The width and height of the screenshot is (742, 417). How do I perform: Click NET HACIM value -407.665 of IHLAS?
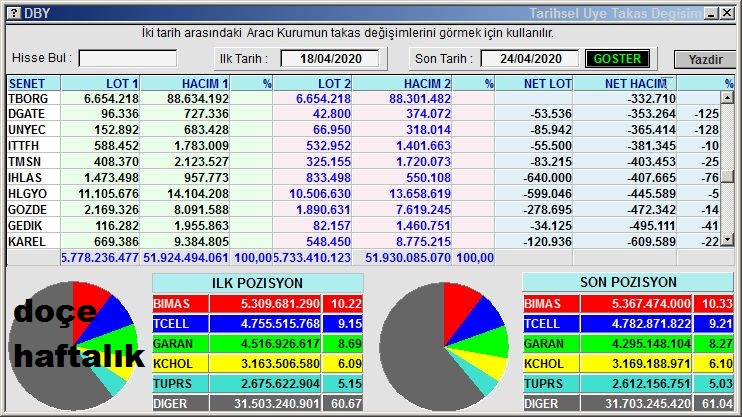tap(652, 177)
